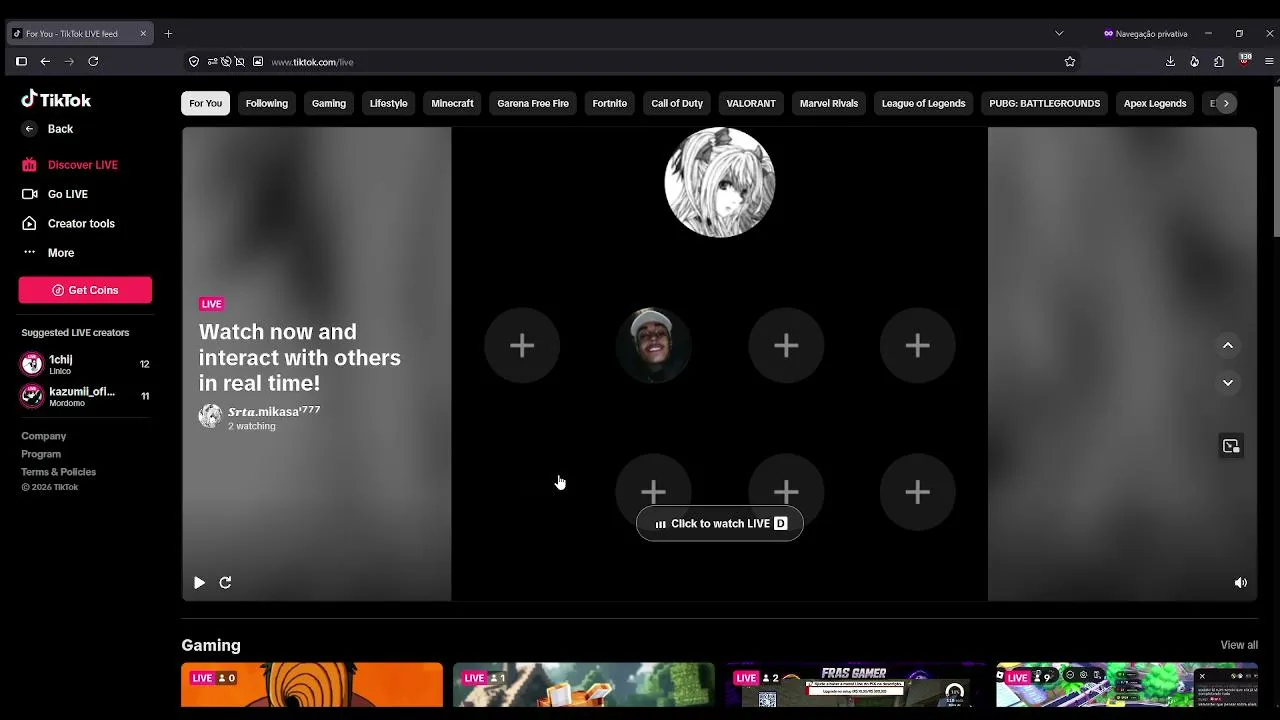The height and width of the screenshot is (720, 1280).
Task: Show more categories with right chevron
Action: 1226,103
